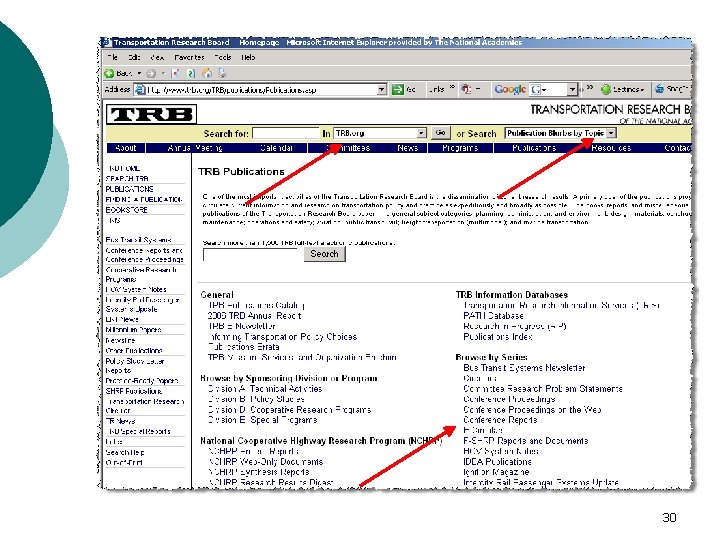Open the 'In TRB.org' search scope dropdown
The image size is (720, 540).
point(422,133)
